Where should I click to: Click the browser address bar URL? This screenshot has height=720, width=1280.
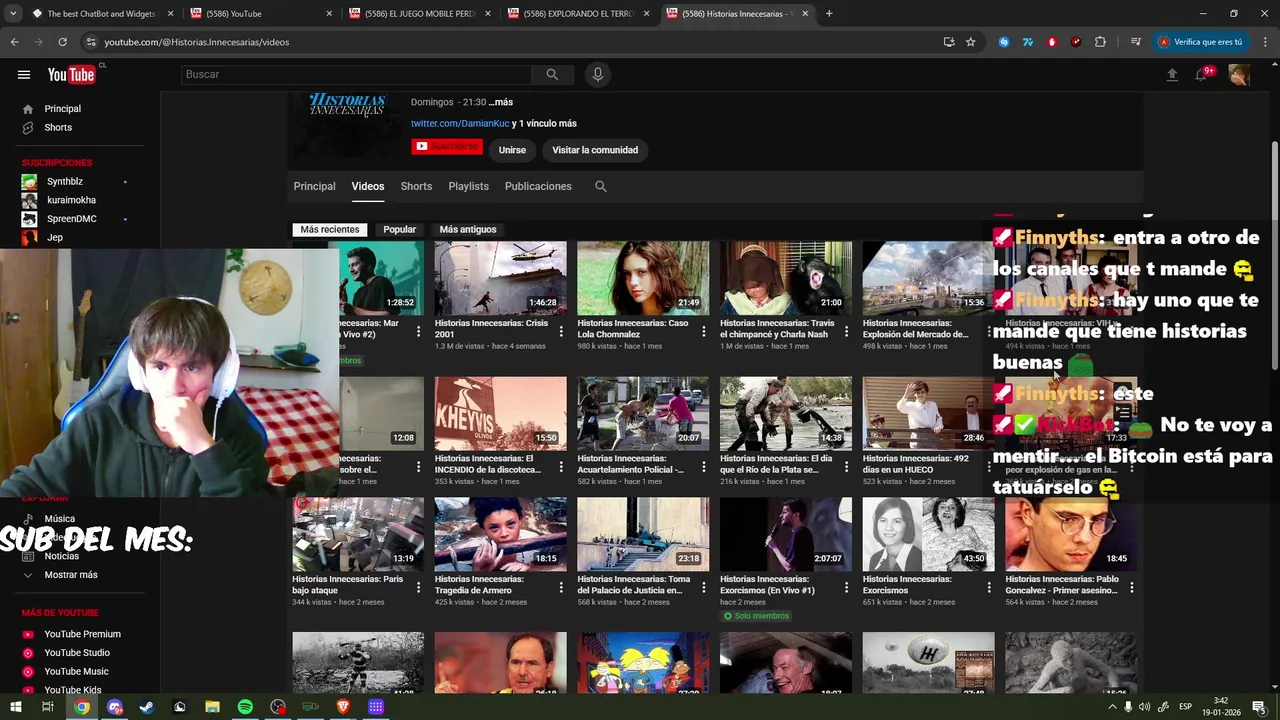[197, 42]
